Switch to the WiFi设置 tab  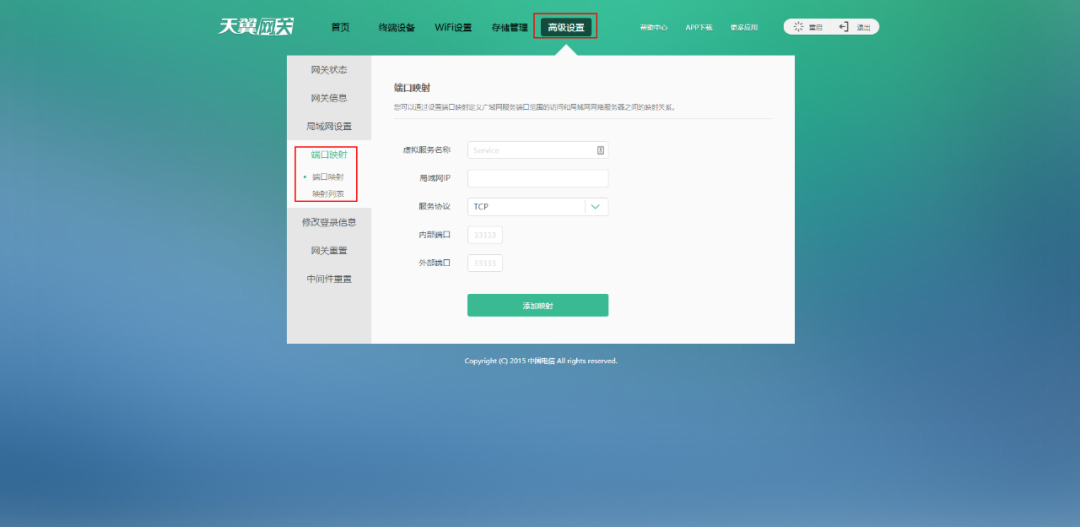(x=453, y=27)
